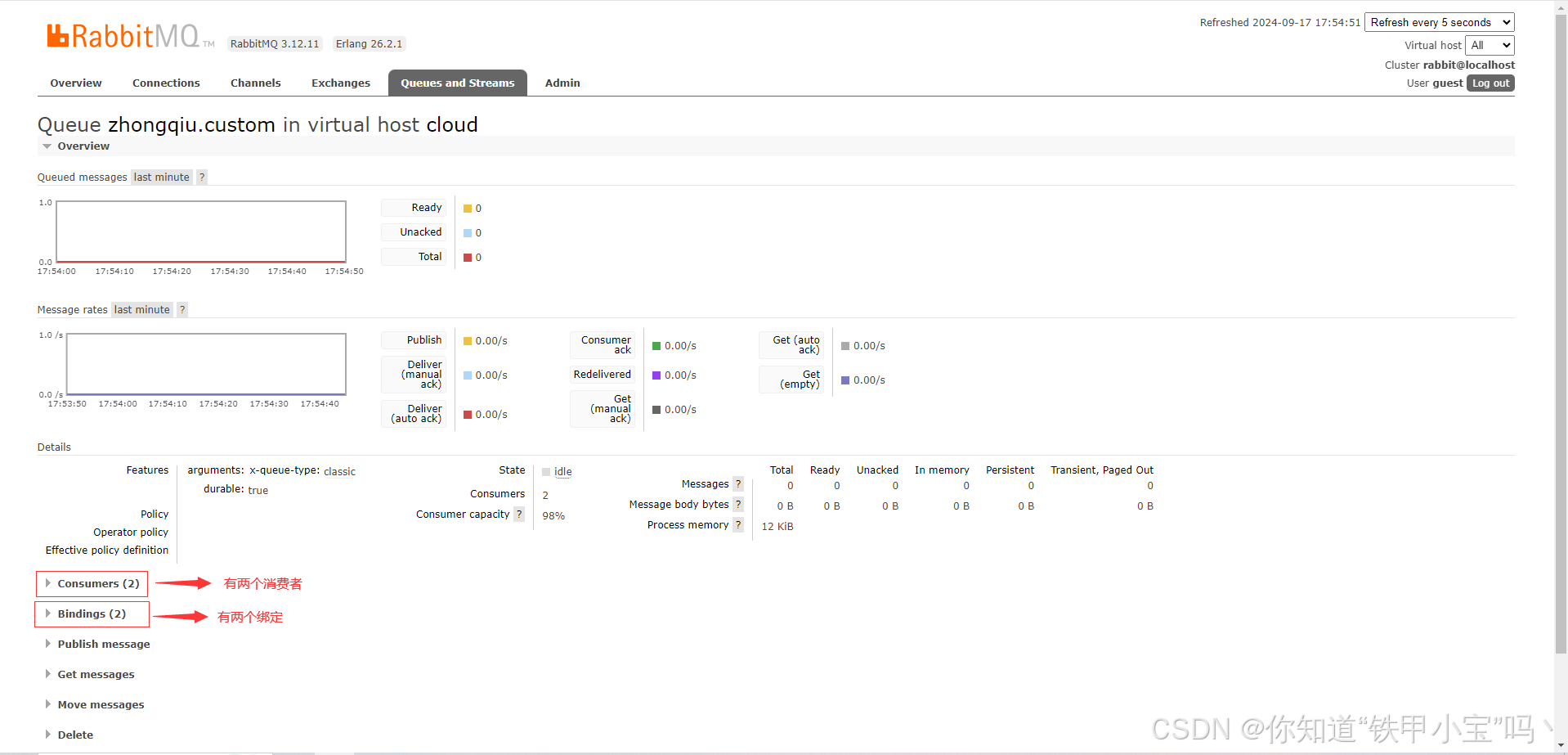The width and height of the screenshot is (1568, 755).
Task: Click the Redelivered rate label
Action: [603, 375]
